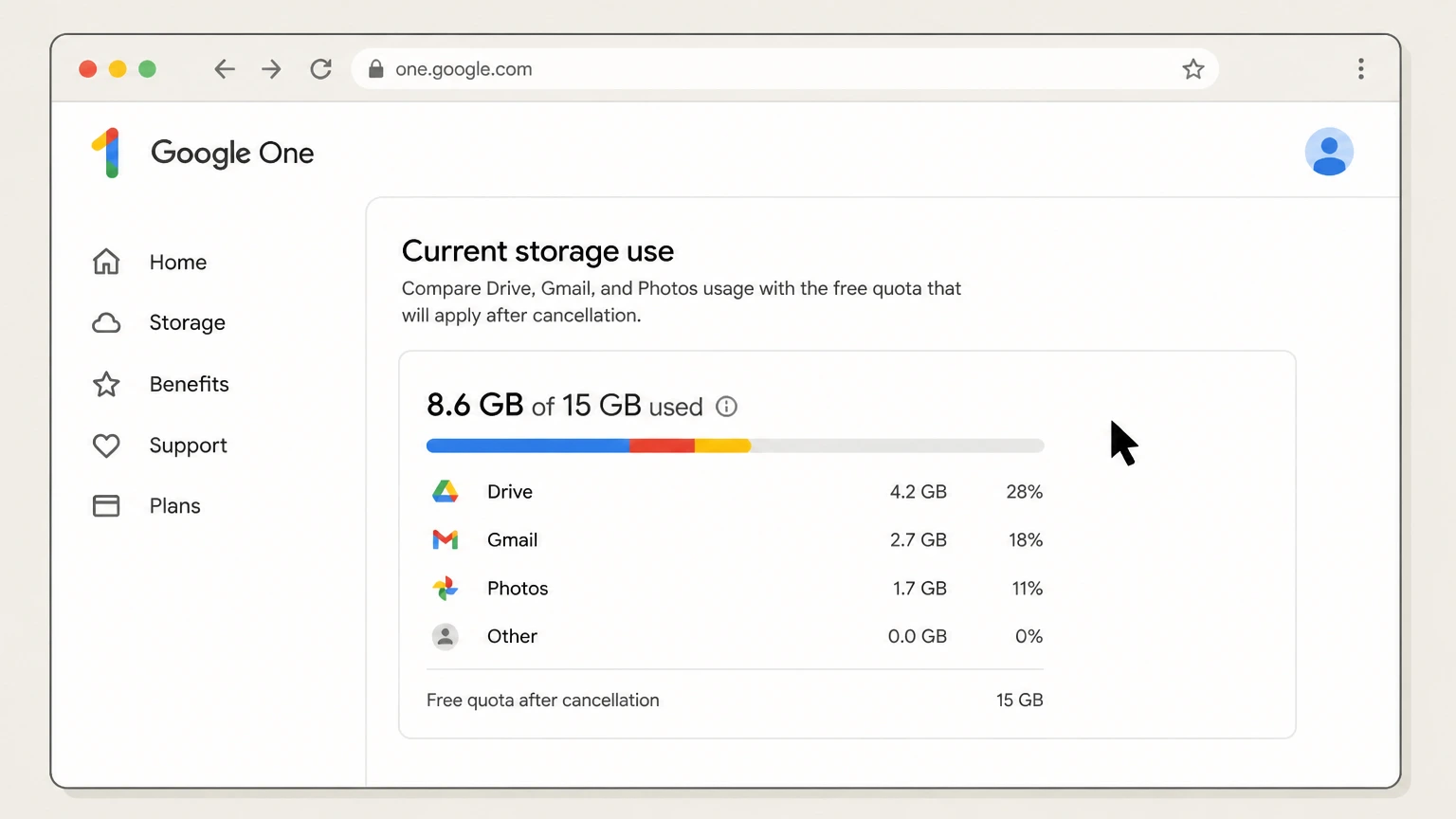Viewport: 1456px width, 819px height.
Task: Open Storage in the sidebar
Action: [188, 323]
